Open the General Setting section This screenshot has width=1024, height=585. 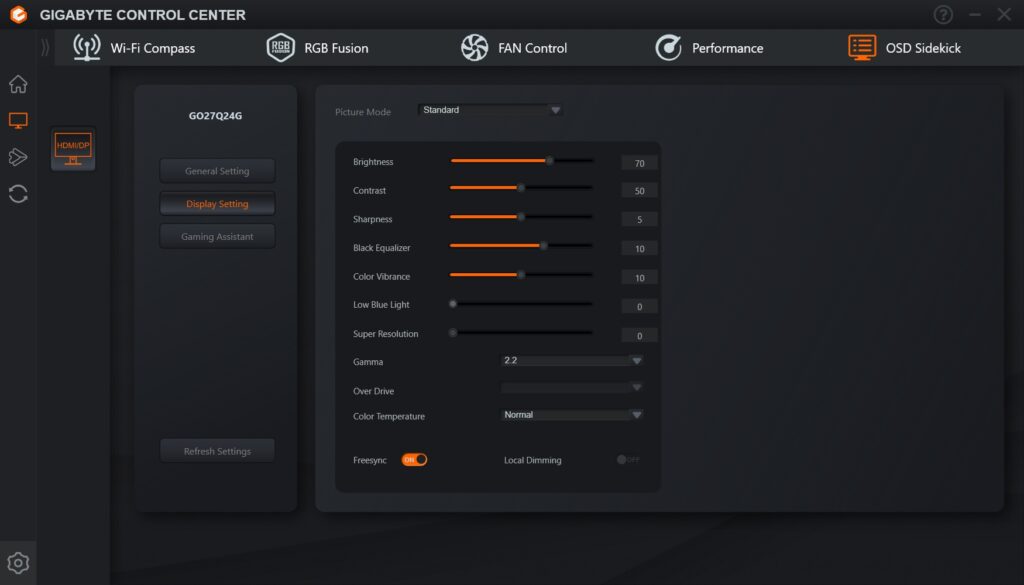(x=217, y=171)
